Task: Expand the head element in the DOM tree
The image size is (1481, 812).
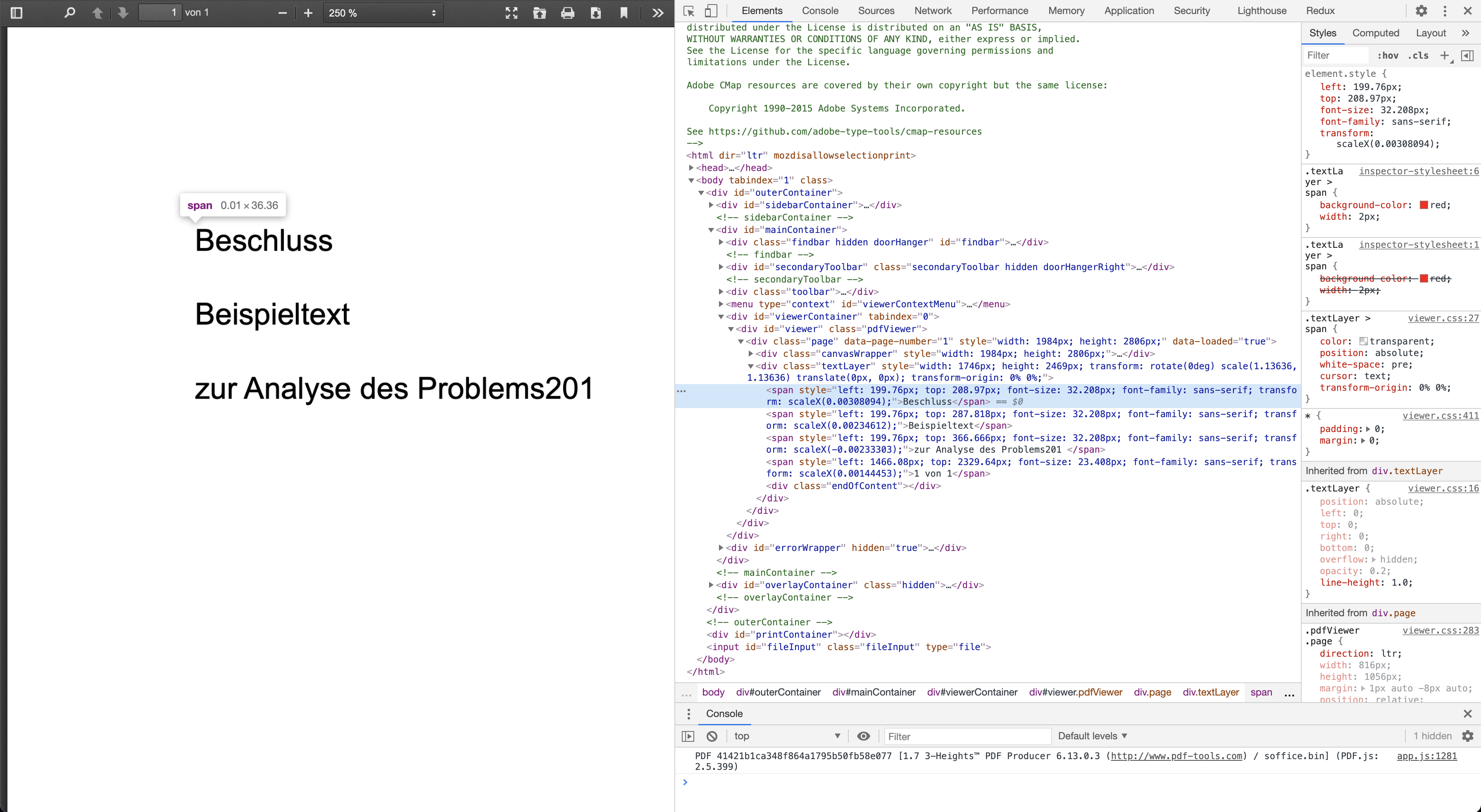Action: [x=692, y=168]
